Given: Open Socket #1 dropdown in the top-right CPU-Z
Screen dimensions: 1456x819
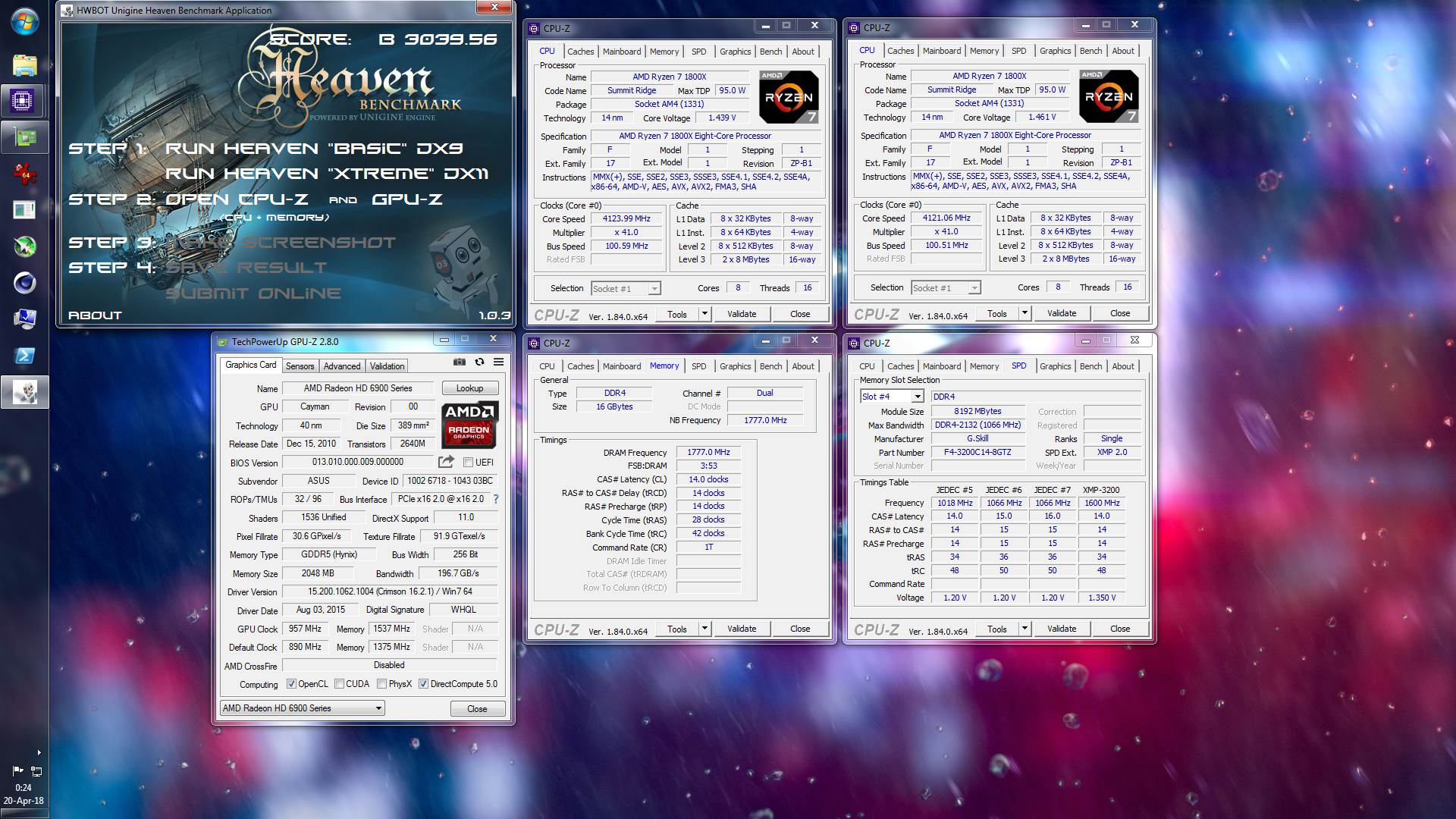Looking at the screenshot, I should point(946,287).
